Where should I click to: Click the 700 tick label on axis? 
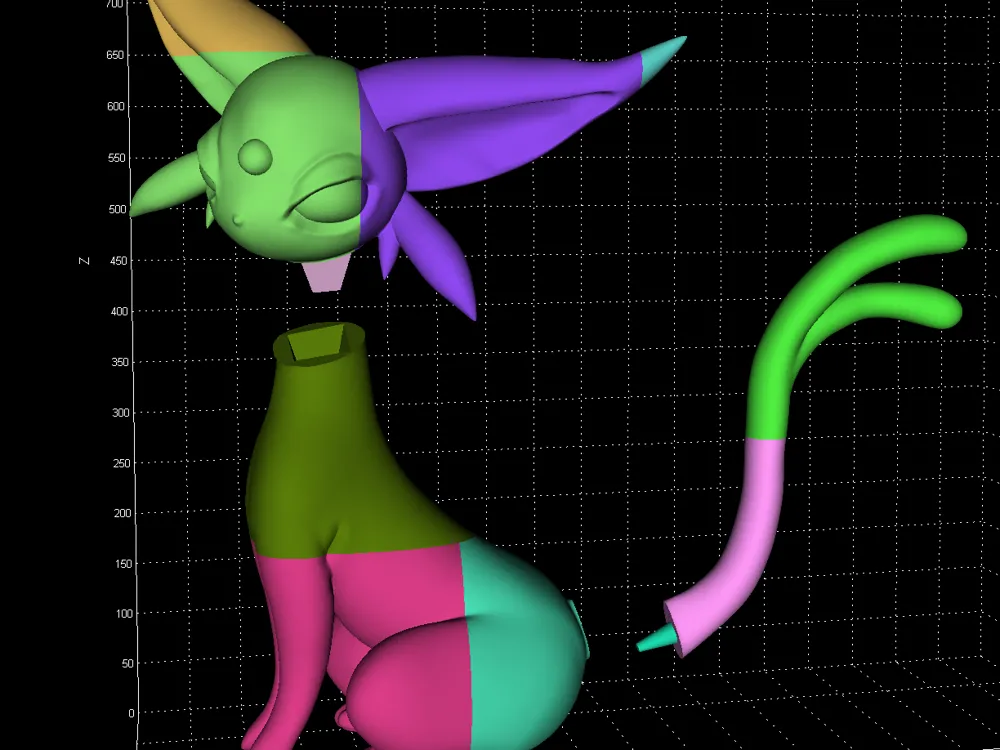pos(114,5)
